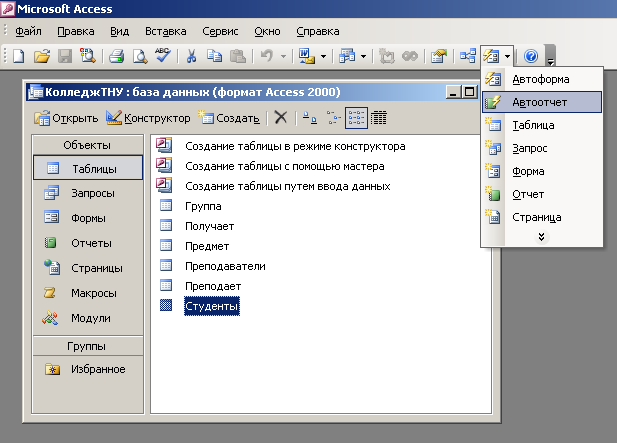Image resolution: width=617 pixels, height=443 pixels.
Task: Switch to List view
Action: [356, 118]
